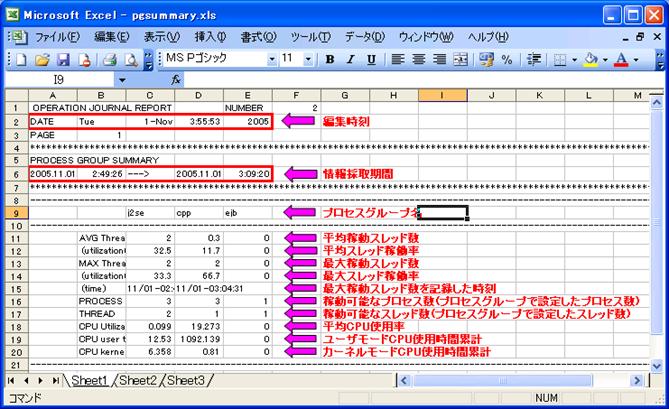Open the Fill Color dropdown arrow

coord(605,60)
